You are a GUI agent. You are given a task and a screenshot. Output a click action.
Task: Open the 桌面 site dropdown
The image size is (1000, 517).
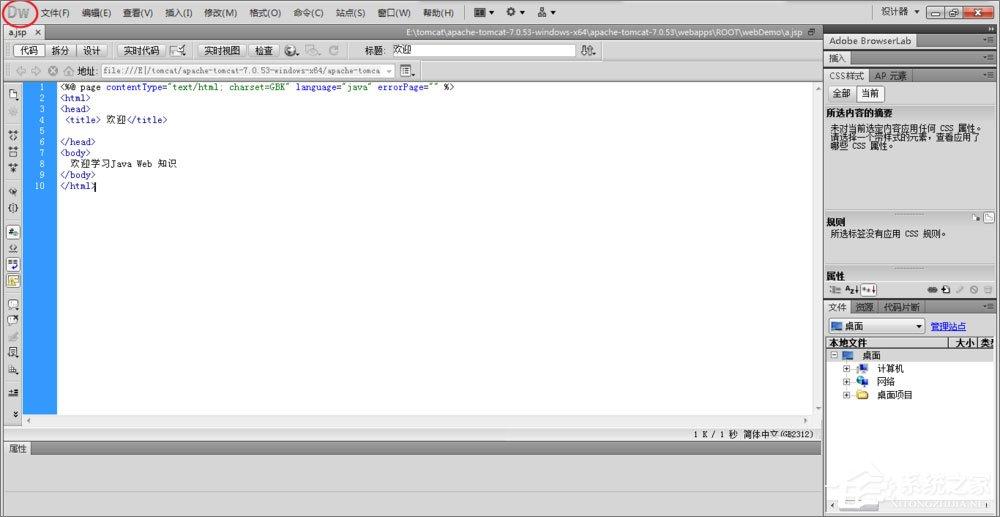point(876,326)
